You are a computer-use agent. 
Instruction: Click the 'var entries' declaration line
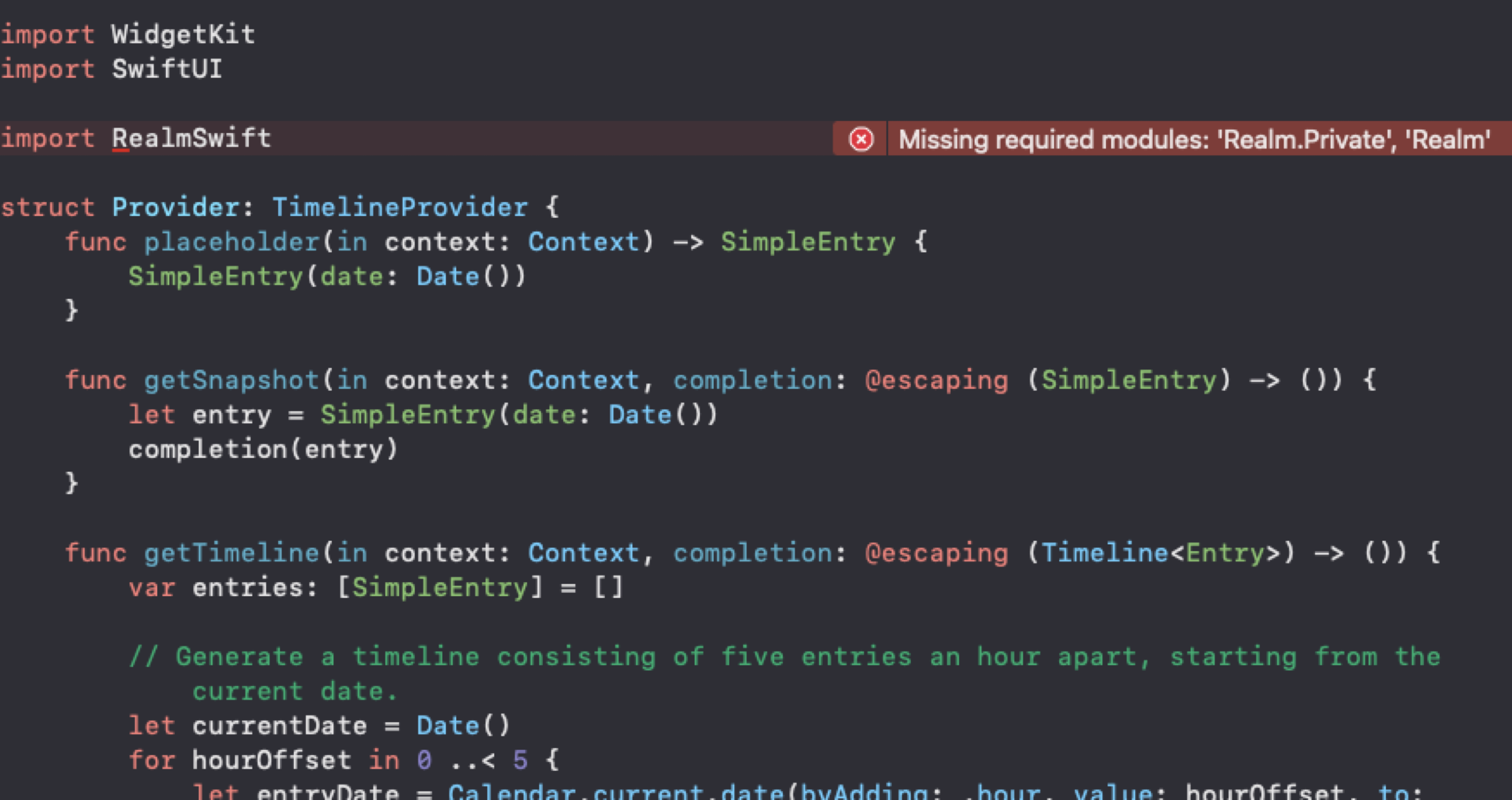point(376,587)
